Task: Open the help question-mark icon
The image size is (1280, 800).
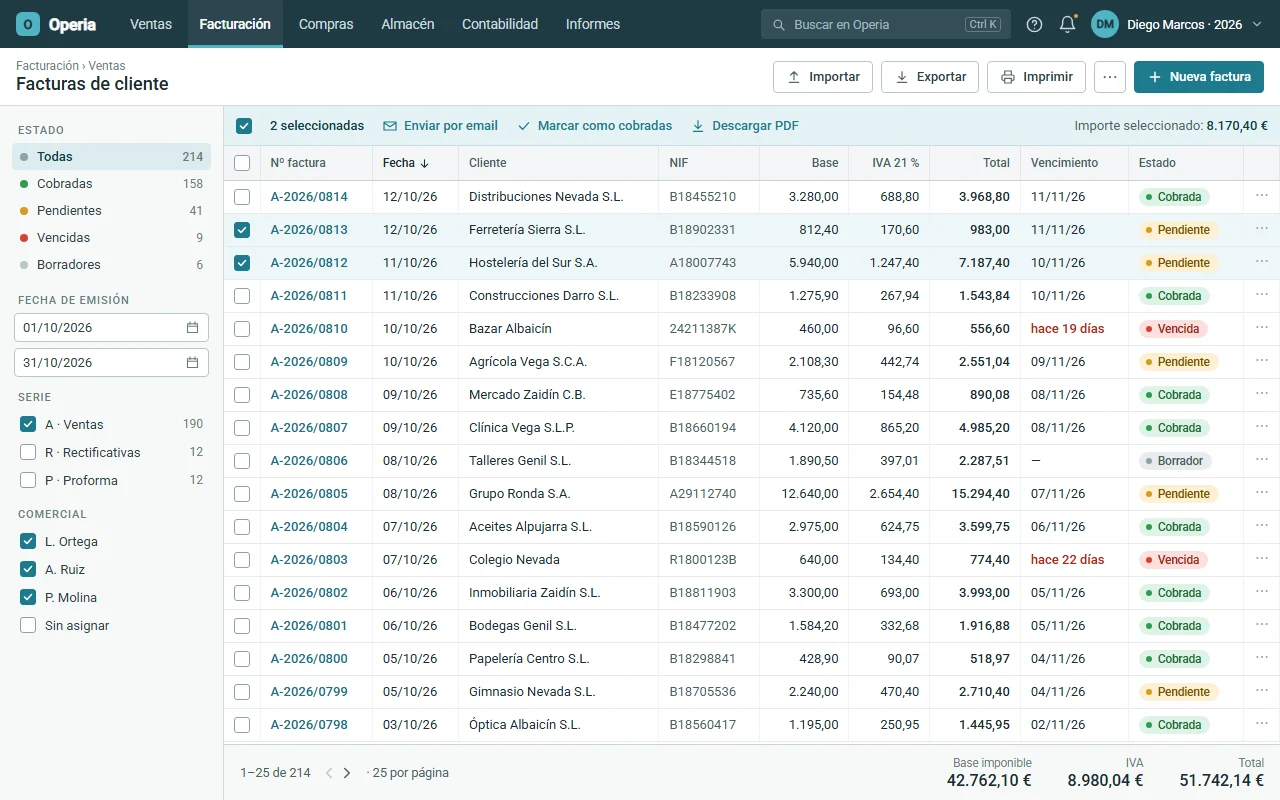Action: coord(1034,24)
